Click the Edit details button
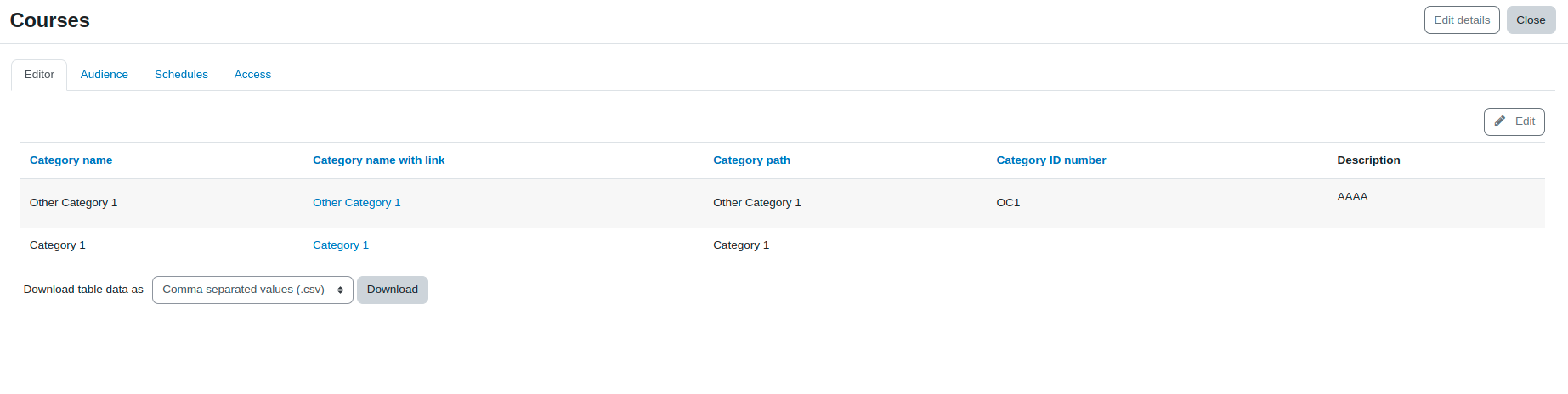1568x394 pixels. click(x=1462, y=20)
